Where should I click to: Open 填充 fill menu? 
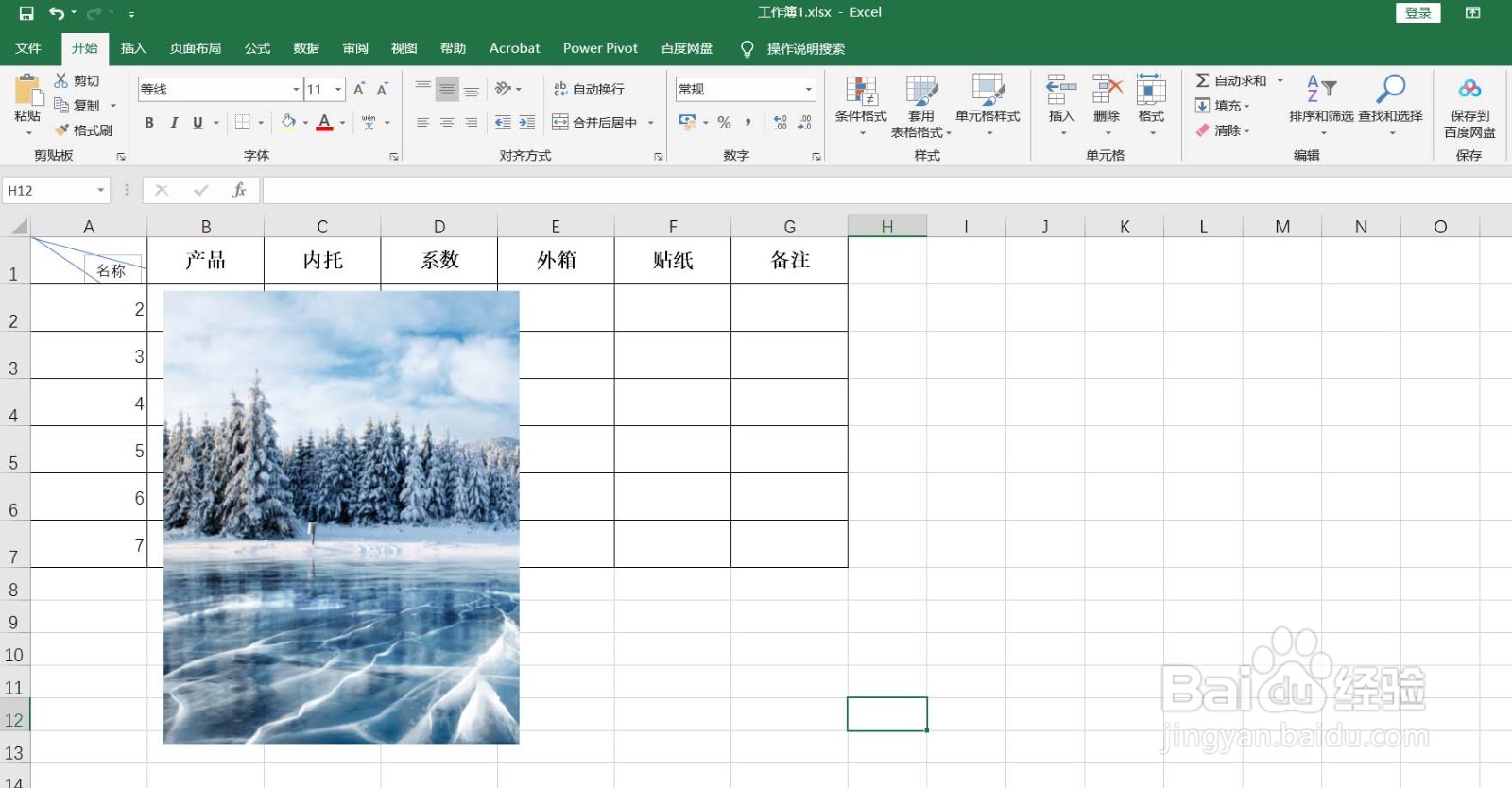click(x=1223, y=106)
